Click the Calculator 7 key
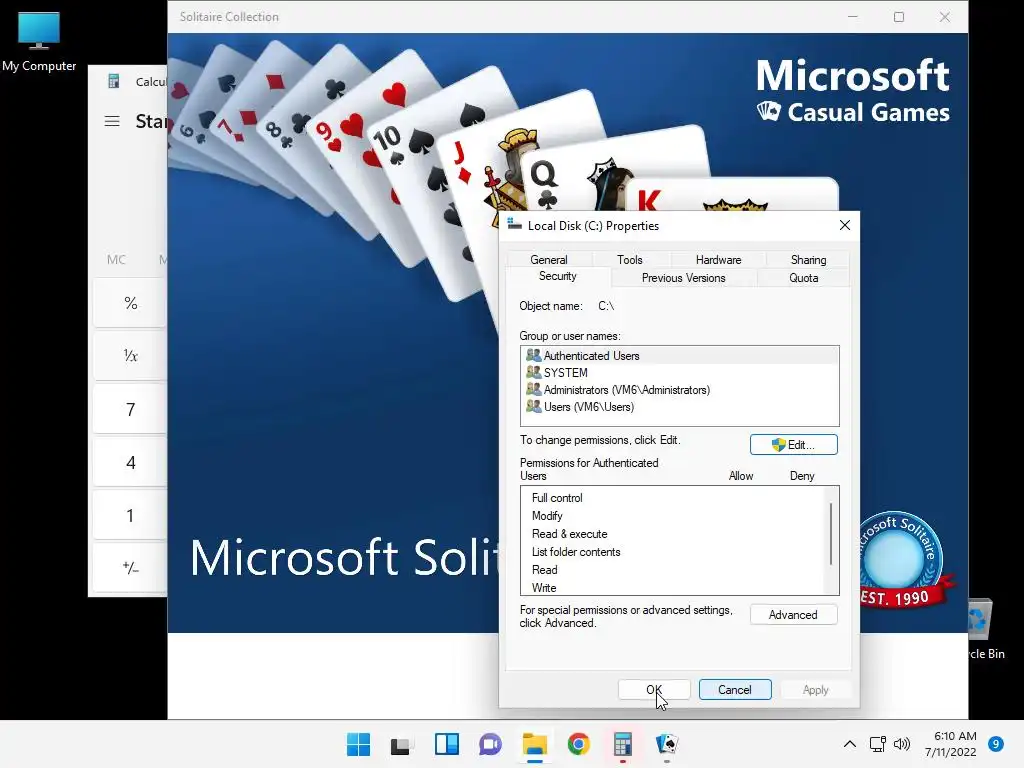The image size is (1024, 768). pos(131,409)
